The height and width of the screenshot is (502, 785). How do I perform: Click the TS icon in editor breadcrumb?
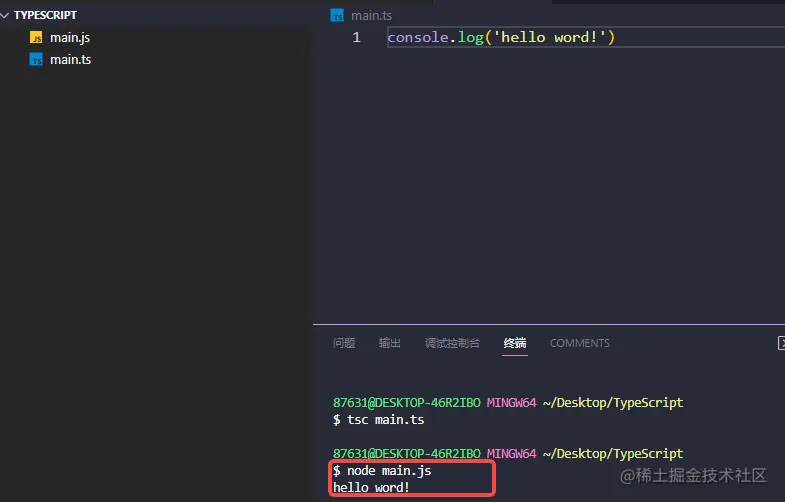[337, 16]
